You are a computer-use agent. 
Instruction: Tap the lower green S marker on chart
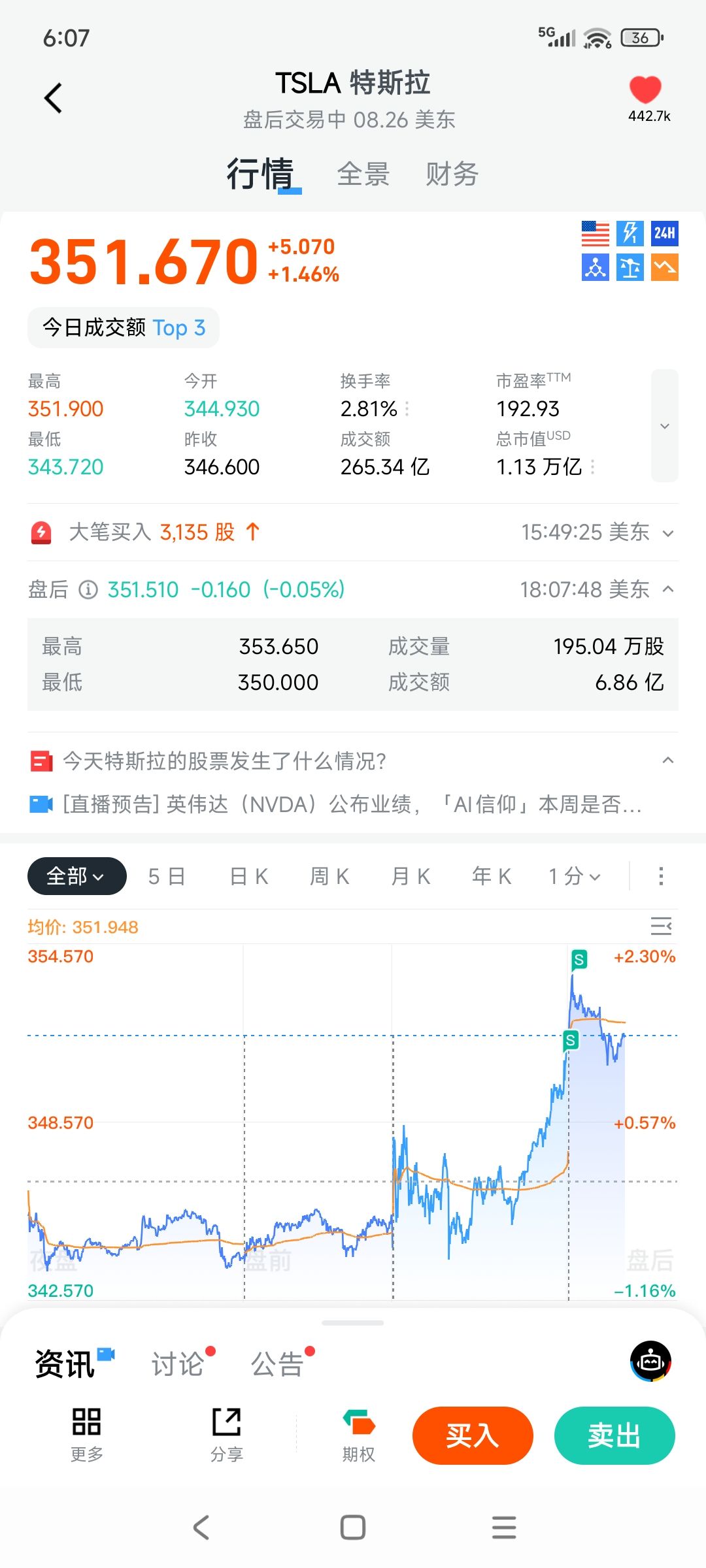[571, 1040]
